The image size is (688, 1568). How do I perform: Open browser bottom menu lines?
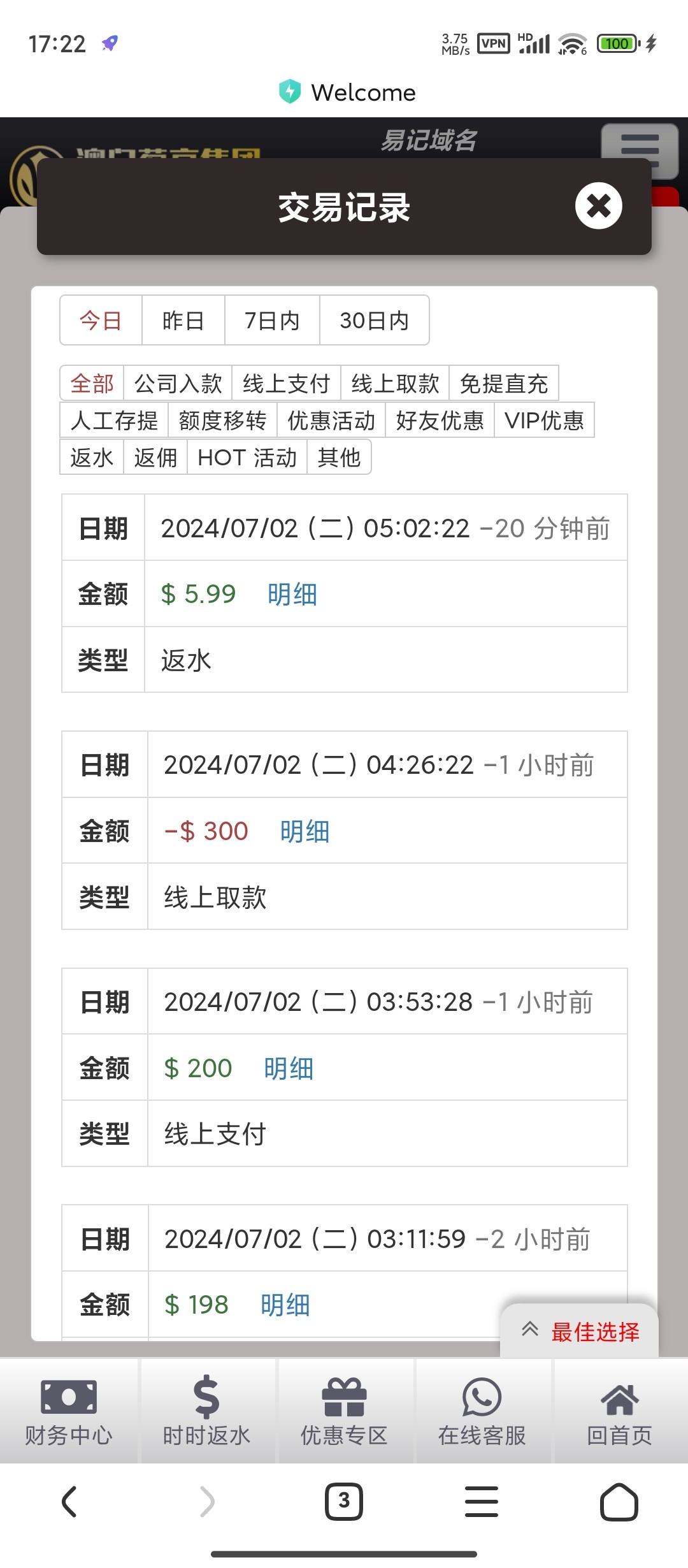[x=482, y=1502]
